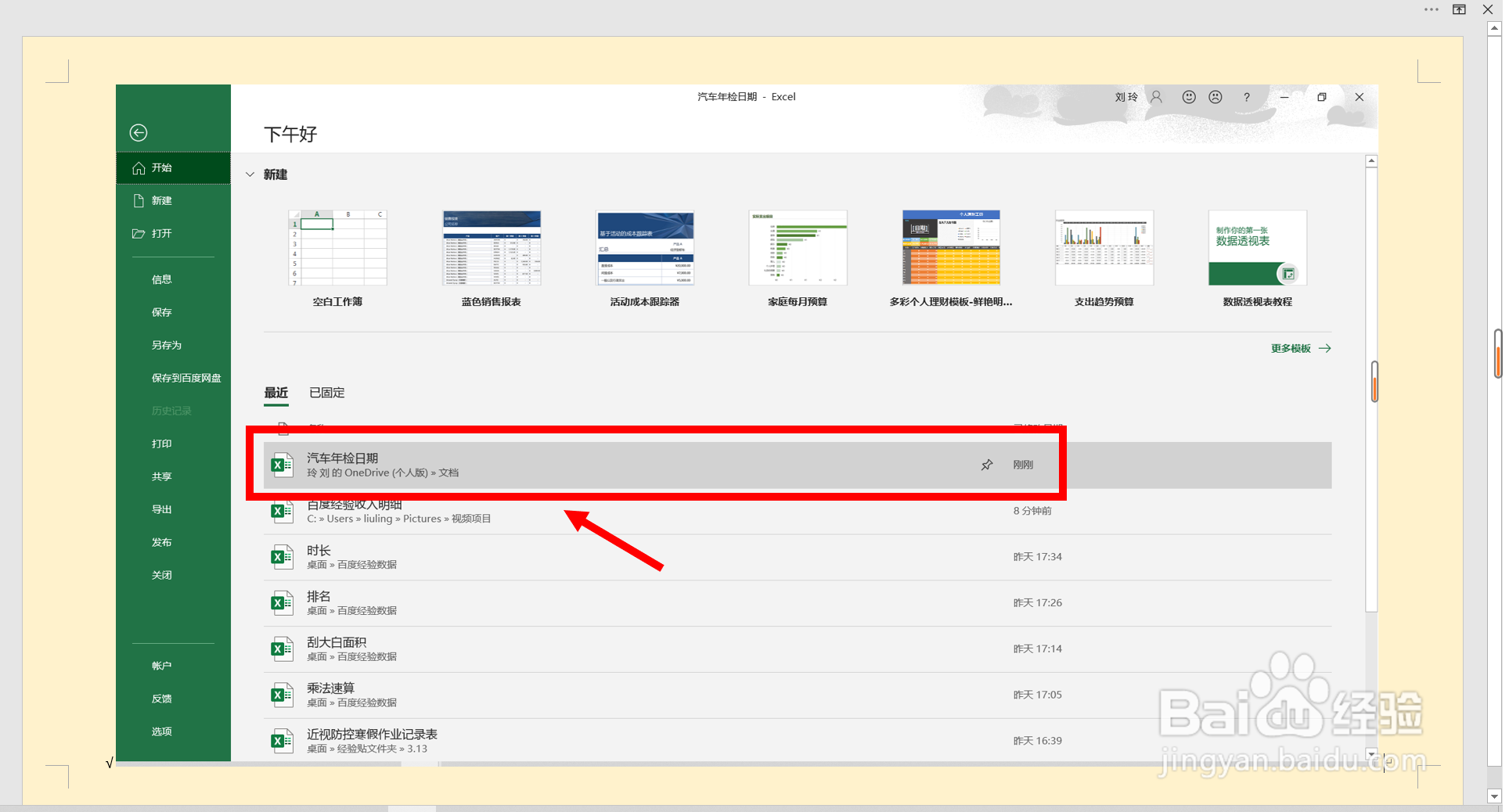Screen dimensions: 1509x812
Task: Open the 蓝色销售报表 template
Action: click(x=492, y=258)
